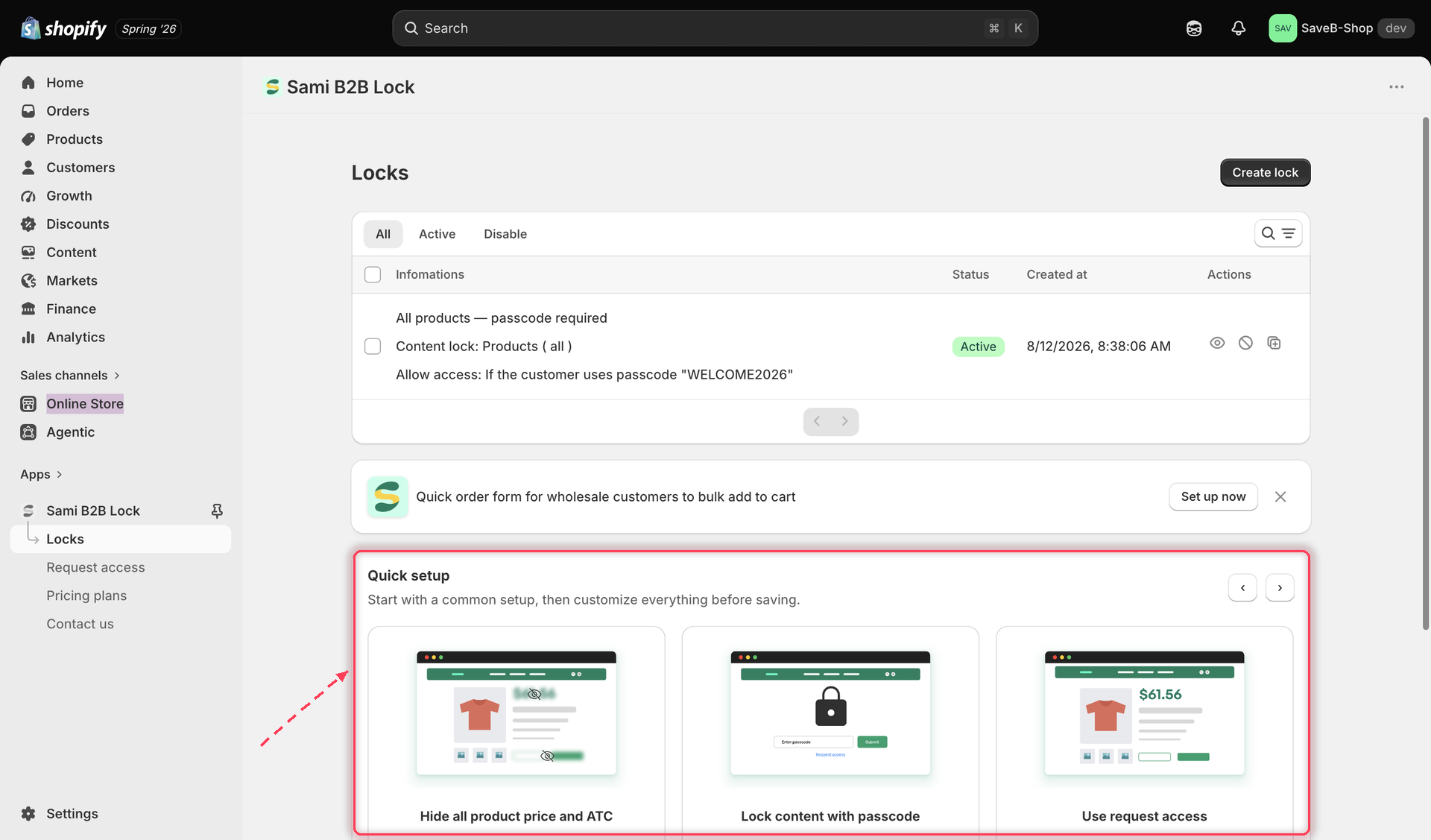Screen dimensions: 1431x840
Task: Go to Home in sidebar
Action: click(65, 83)
